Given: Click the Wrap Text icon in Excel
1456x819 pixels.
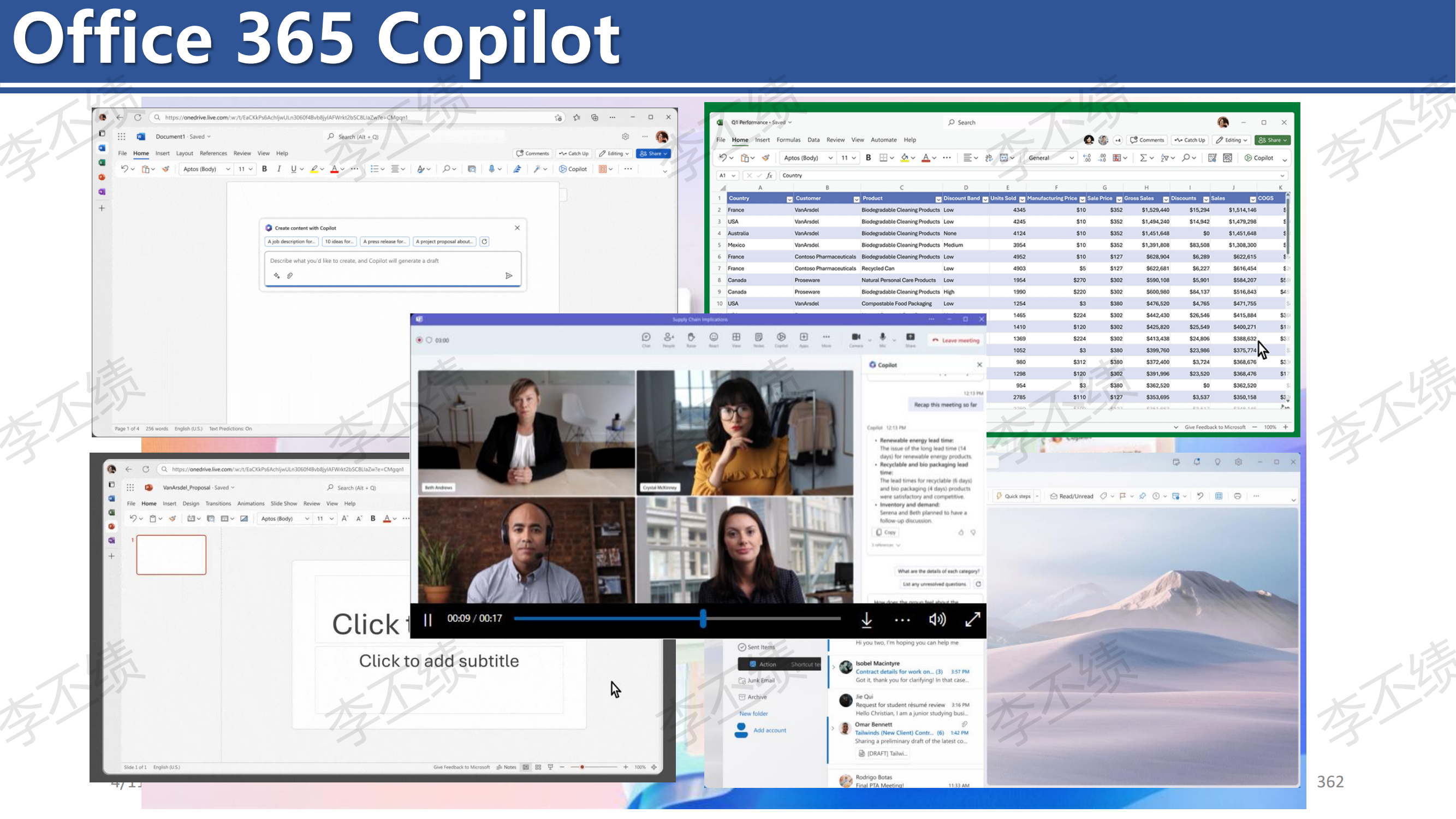Looking at the screenshot, I should 989,158.
